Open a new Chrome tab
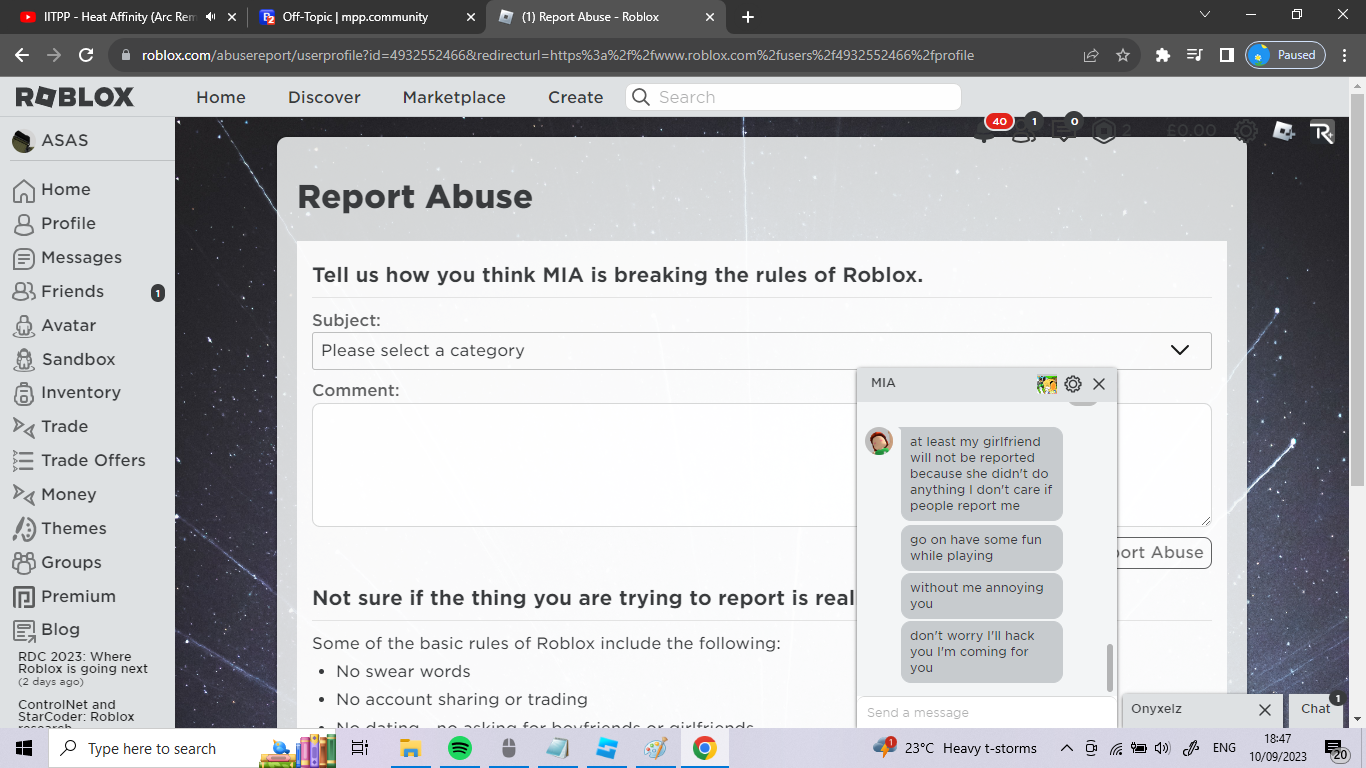This screenshot has width=1366, height=768. [748, 17]
